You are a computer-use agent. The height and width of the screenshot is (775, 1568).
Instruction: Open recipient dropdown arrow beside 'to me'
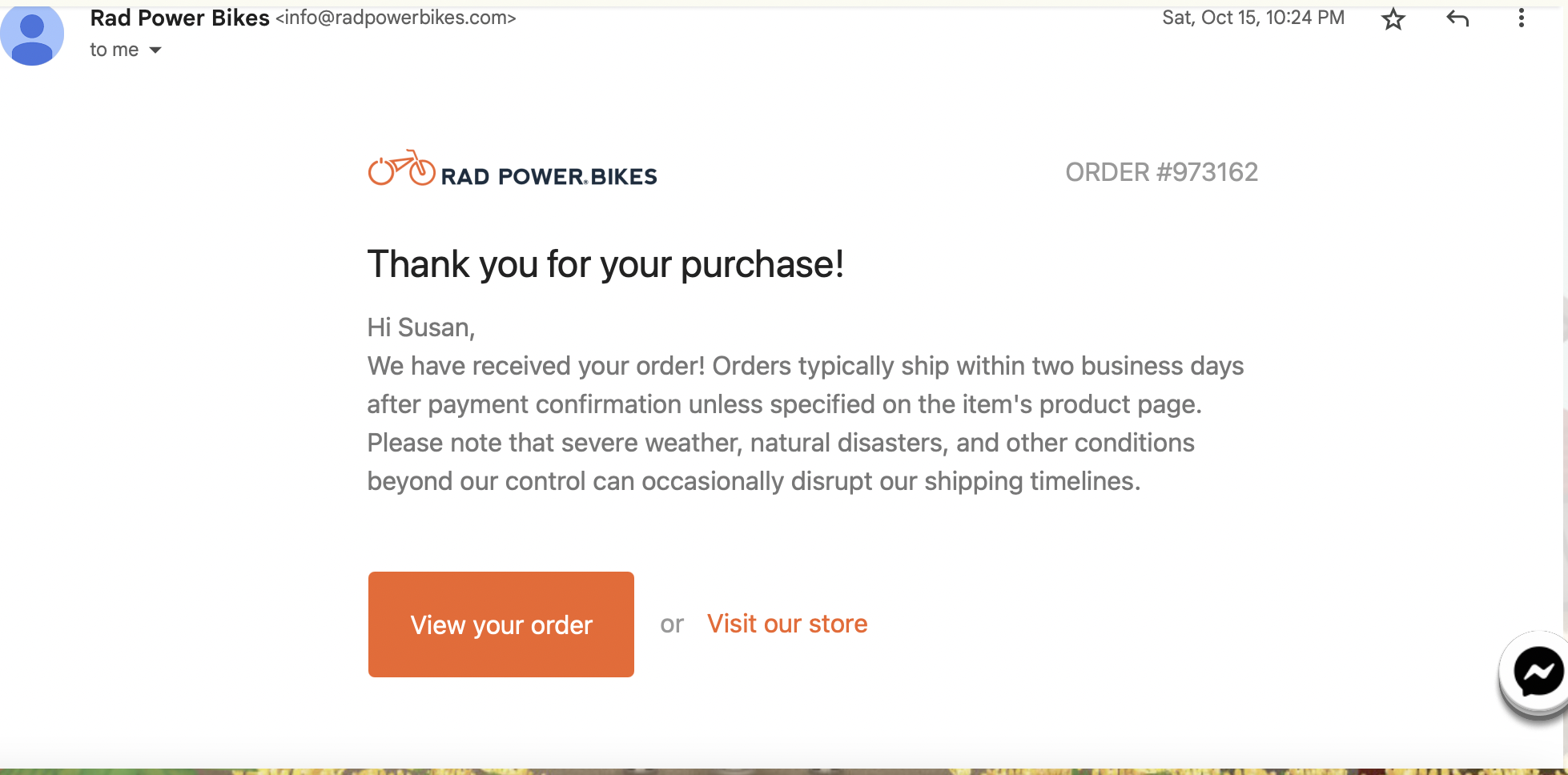(x=157, y=50)
